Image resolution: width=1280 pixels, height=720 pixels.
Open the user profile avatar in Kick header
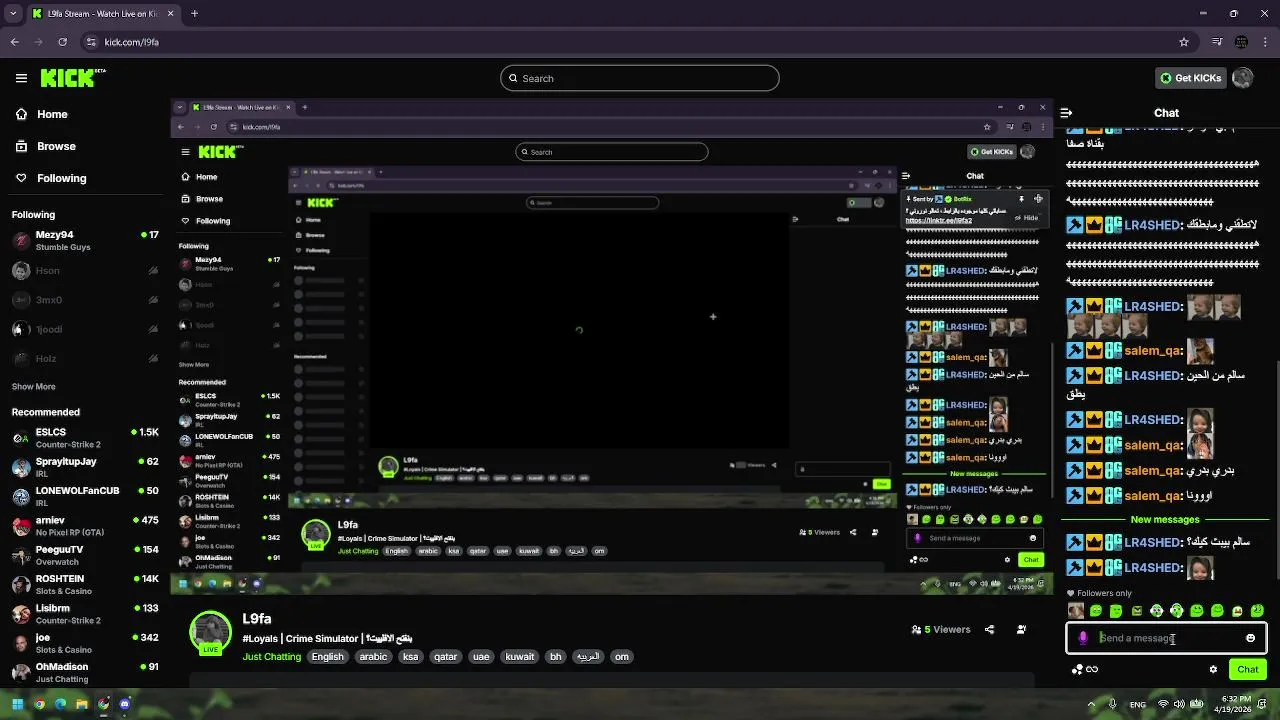pyautogui.click(x=1243, y=78)
